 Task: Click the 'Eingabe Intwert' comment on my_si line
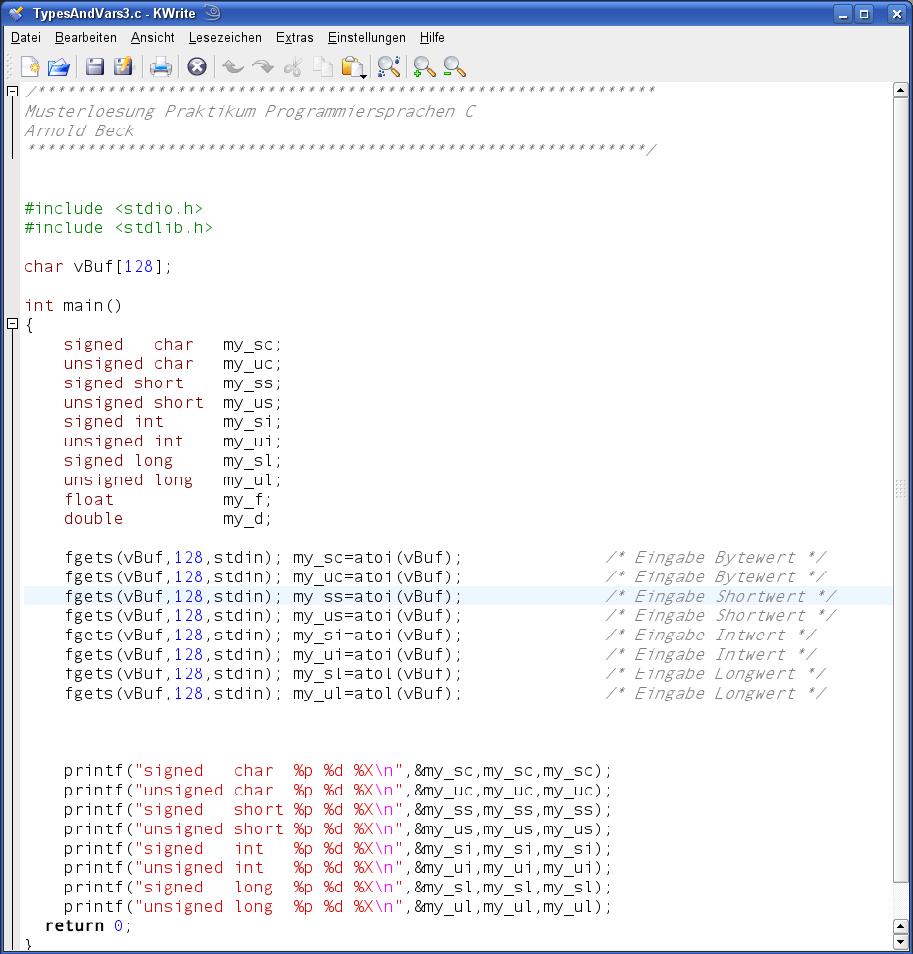710,636
